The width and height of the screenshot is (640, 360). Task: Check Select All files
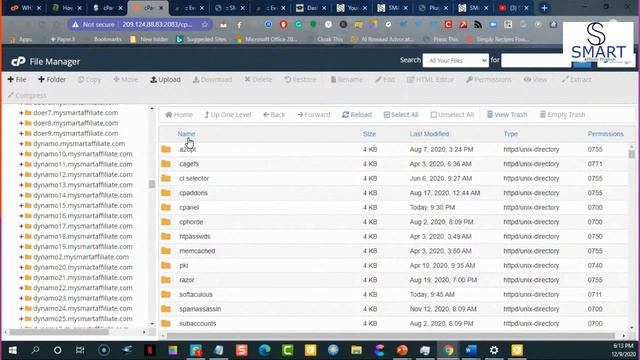401,115
